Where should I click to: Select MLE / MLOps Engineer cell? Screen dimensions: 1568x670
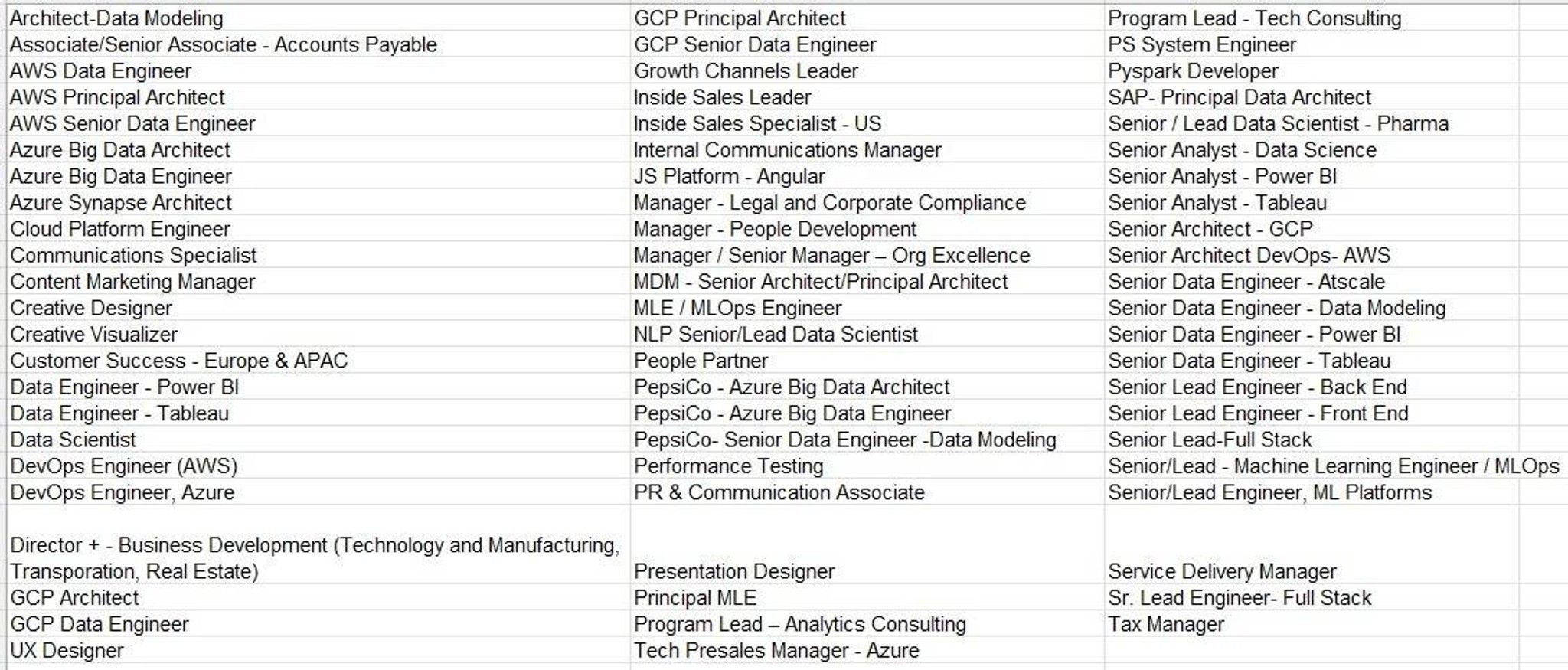pos(867,308)
